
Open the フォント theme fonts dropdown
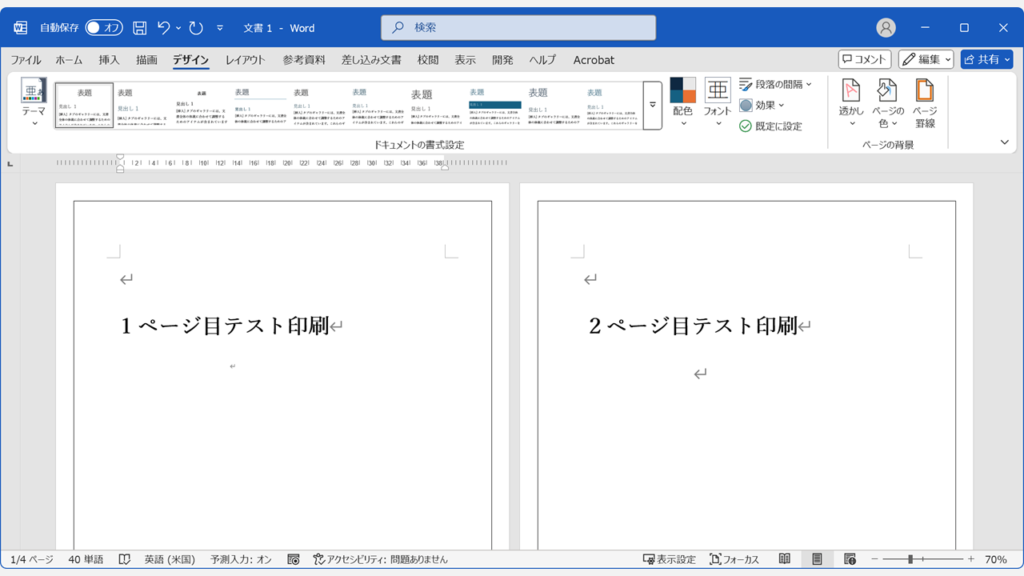(x=717, y=102)
